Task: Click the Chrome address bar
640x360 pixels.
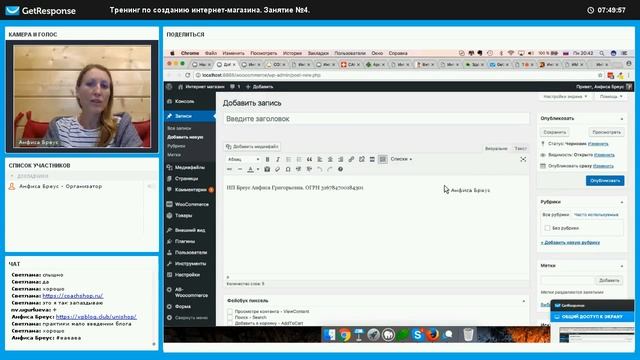Action: pyautogui.click(x=395, y=76)
